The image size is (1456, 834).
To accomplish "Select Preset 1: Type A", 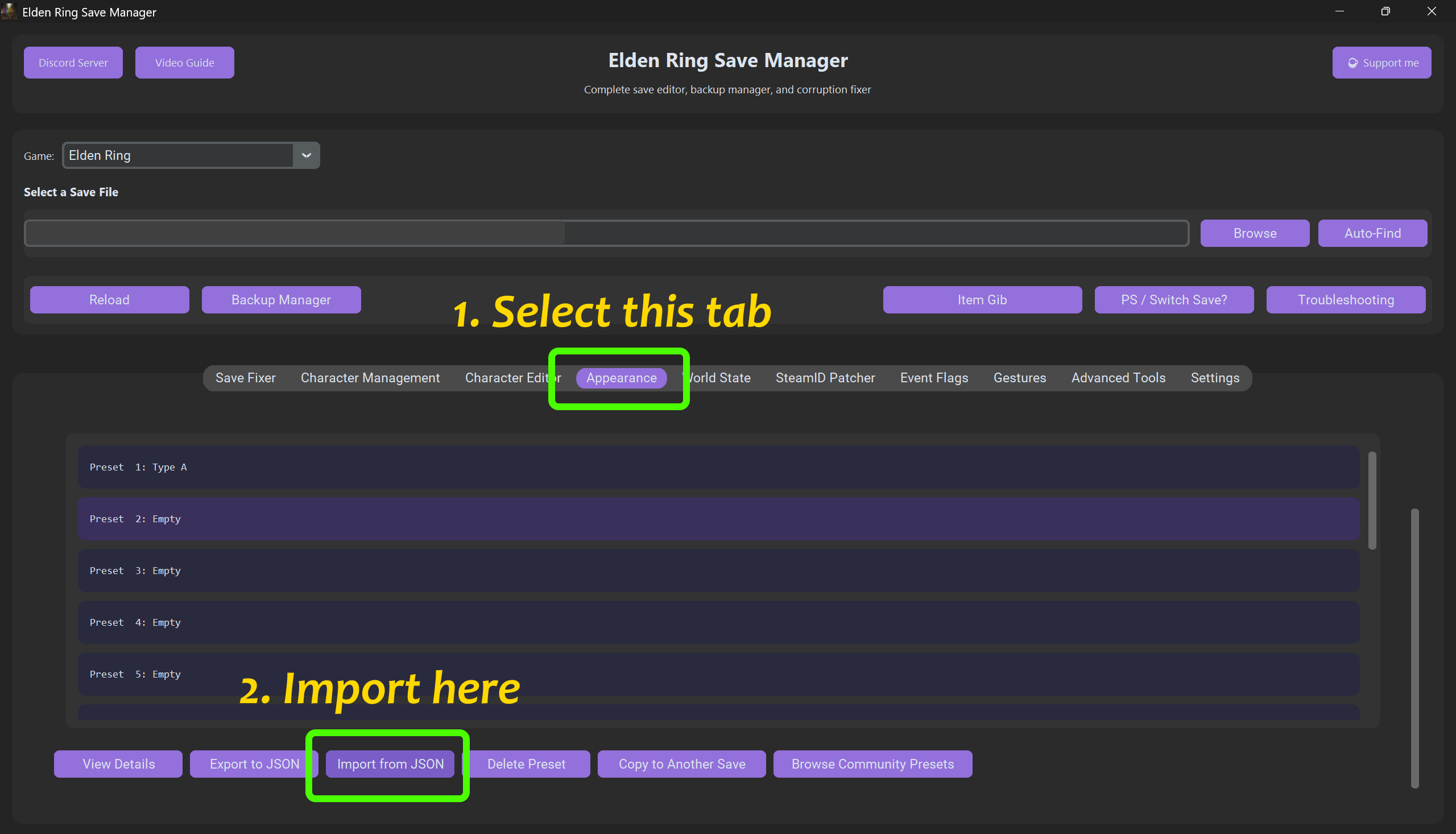I will 718,468.
